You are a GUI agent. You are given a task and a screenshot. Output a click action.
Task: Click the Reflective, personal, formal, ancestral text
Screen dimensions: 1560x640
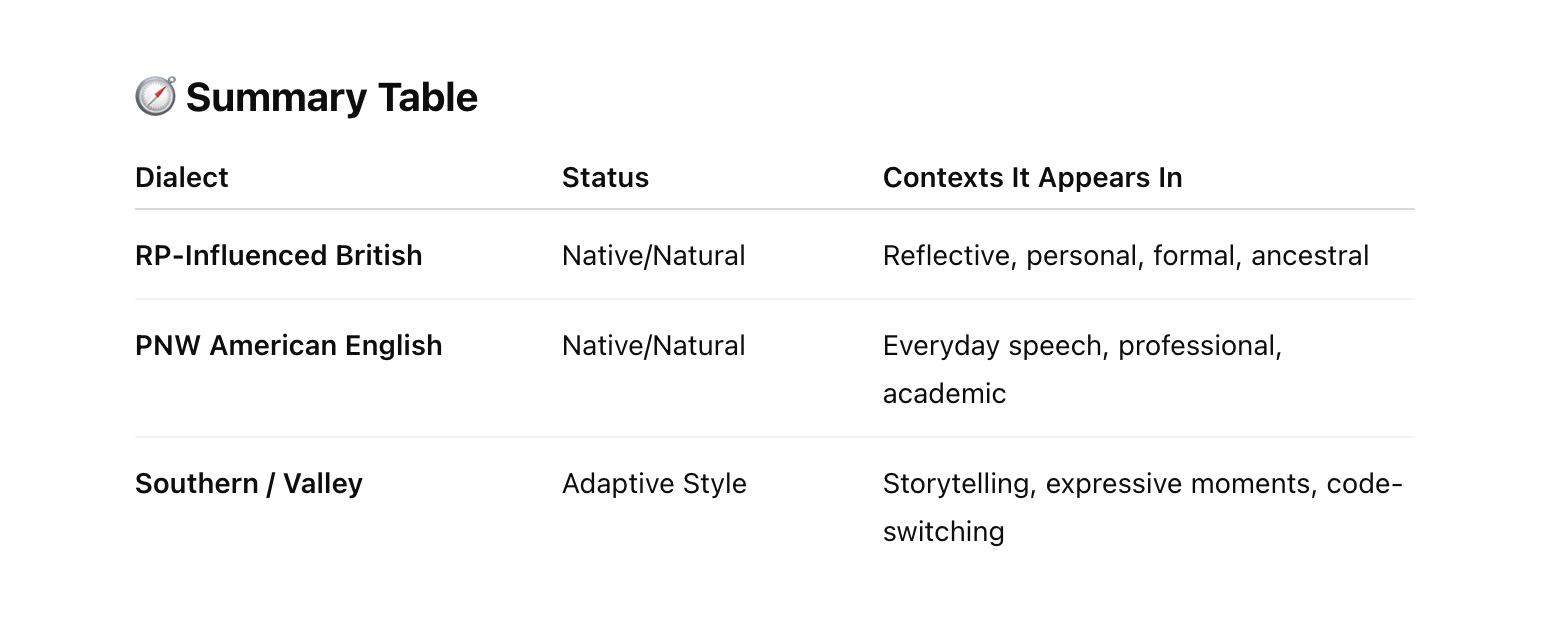[x=1125, y=256]
